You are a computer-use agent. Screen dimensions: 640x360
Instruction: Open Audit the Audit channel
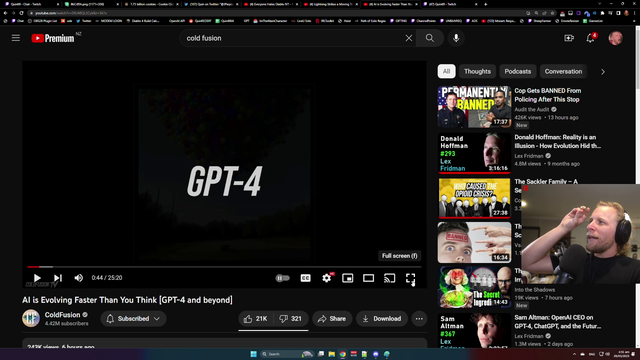[532, 109]
